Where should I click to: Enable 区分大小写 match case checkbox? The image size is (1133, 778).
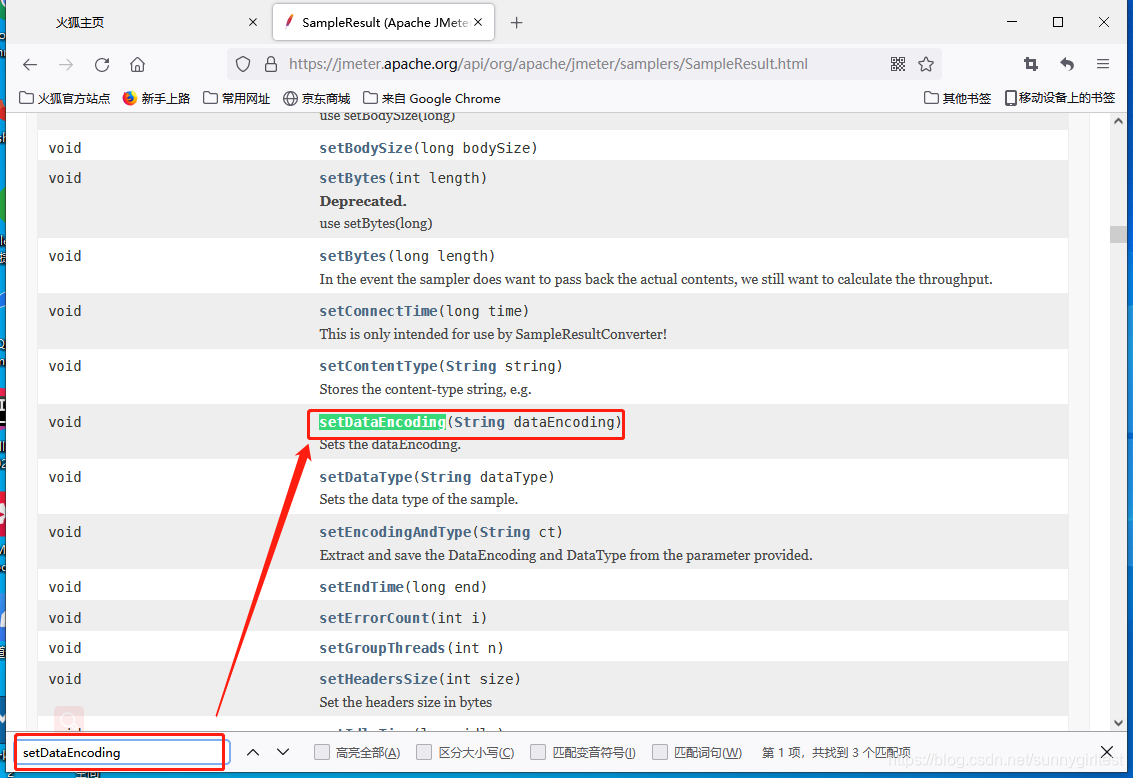424,752
